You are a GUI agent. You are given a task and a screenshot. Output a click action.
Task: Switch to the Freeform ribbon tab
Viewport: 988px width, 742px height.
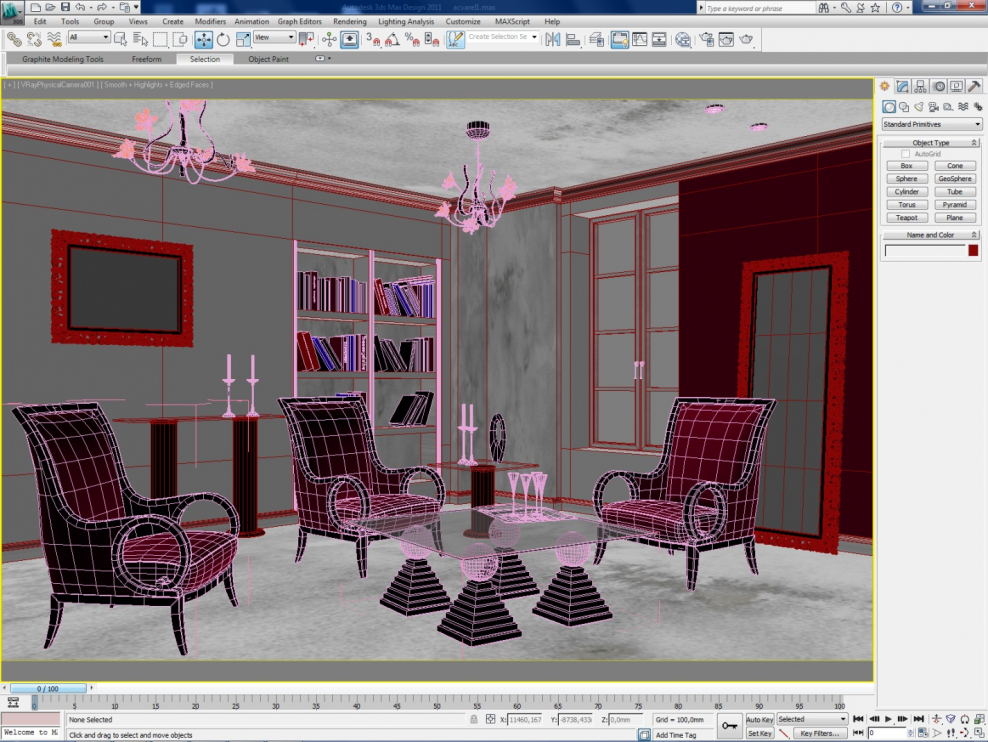tap(146, 59)
